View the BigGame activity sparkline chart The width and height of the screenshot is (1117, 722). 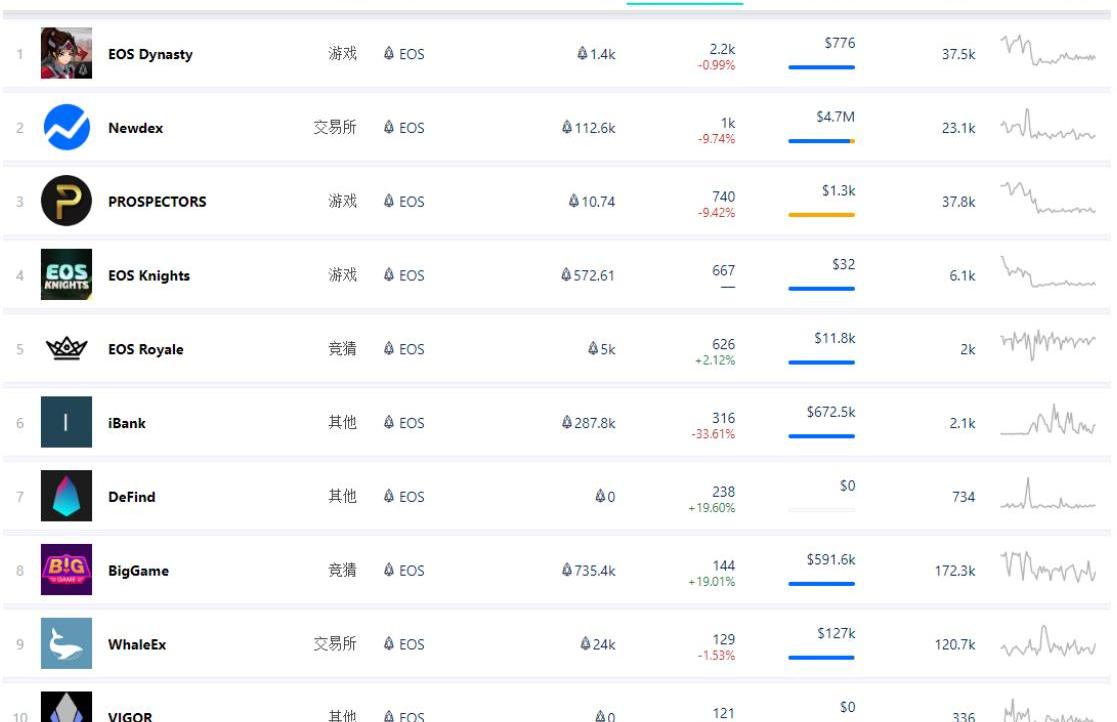(1047, 567)
